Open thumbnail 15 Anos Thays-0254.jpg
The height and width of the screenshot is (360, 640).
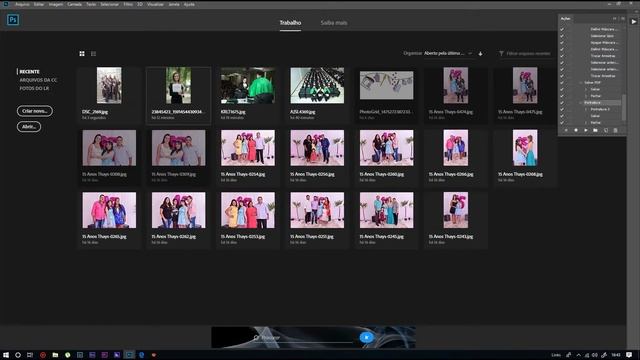click(248, 148)
